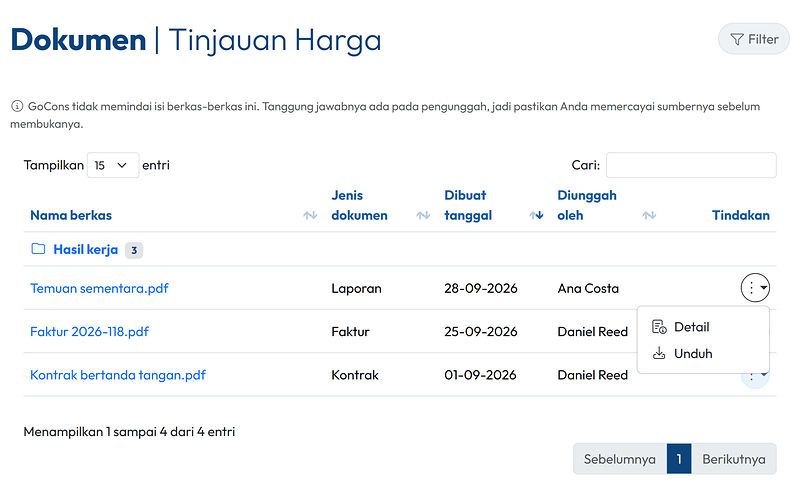Click Daniel Reed in the Faktur row
The height and width of the screenshot is (500, 800).
[x=592, y=332]
